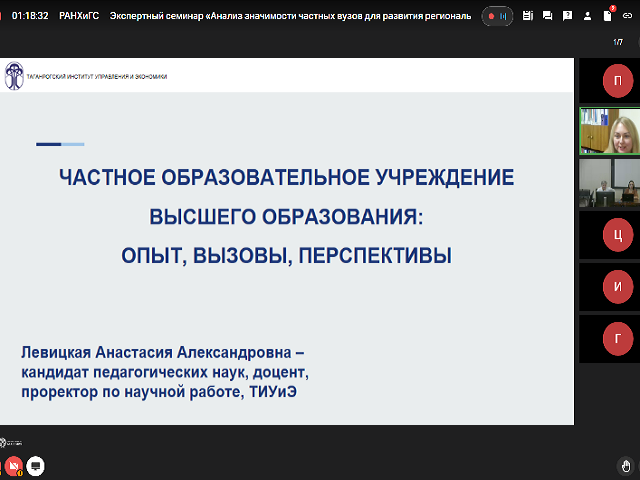
Task: Select the blonde woman's video tile
Action: [609, 131]
